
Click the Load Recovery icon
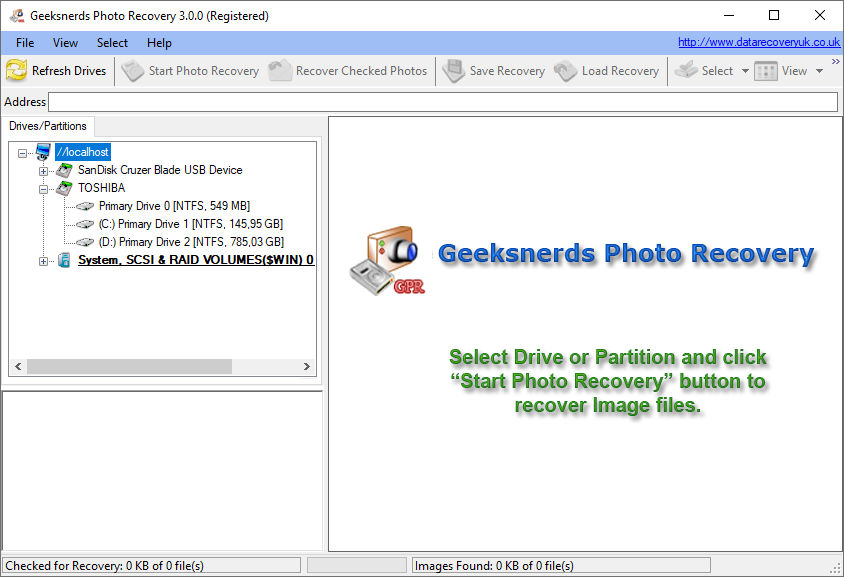click(x=565, y=71)
